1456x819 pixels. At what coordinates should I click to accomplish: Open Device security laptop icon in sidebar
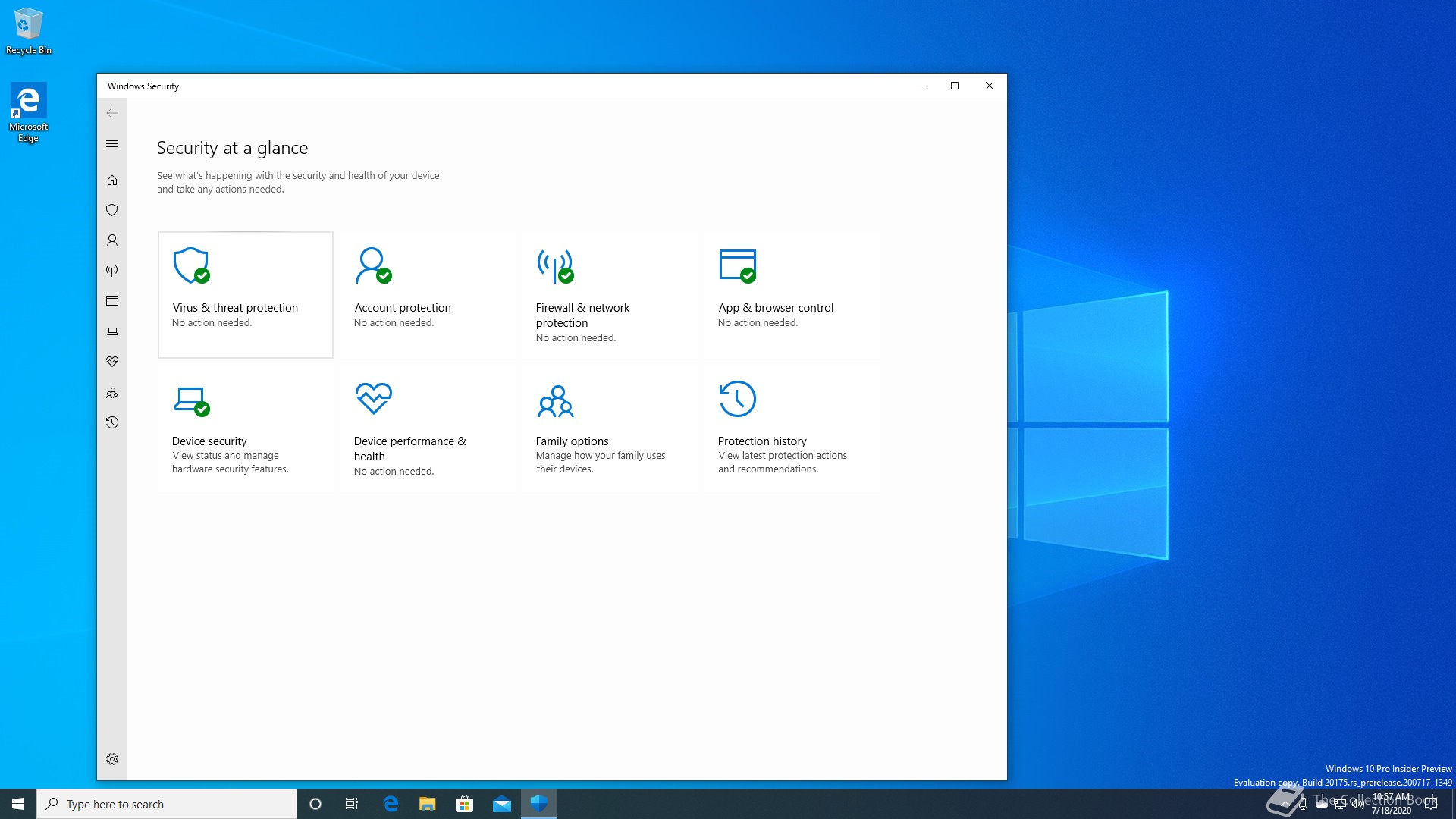tap(112, 331)
